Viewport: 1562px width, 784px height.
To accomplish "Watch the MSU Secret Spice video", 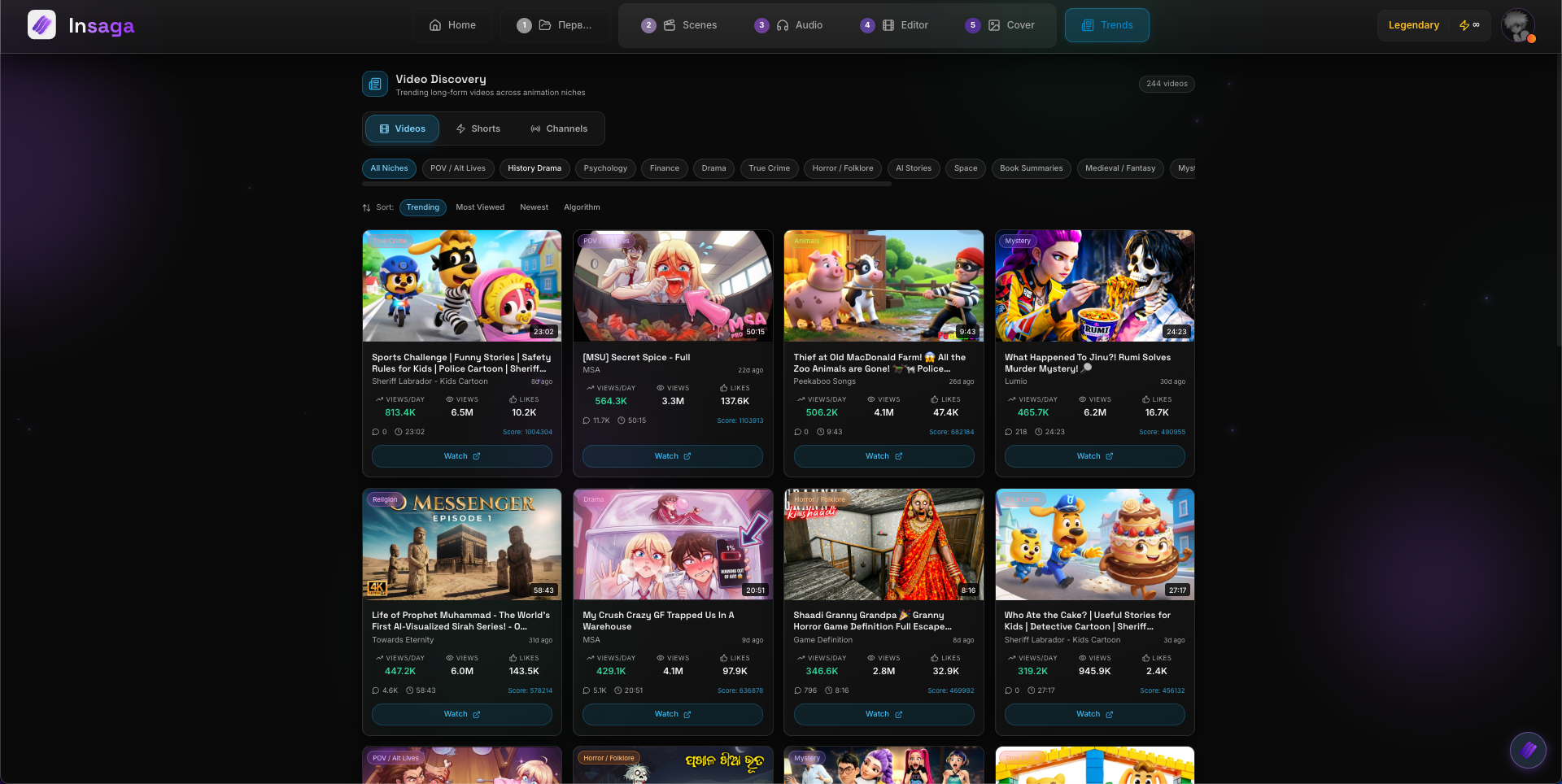I will click(673, 456).
